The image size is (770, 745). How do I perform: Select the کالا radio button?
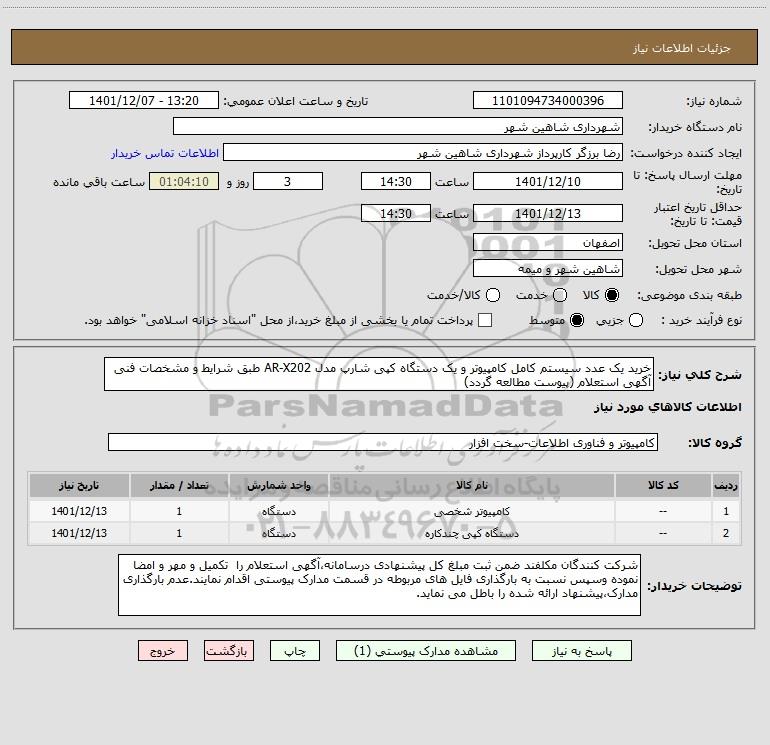tap(612, 295)
